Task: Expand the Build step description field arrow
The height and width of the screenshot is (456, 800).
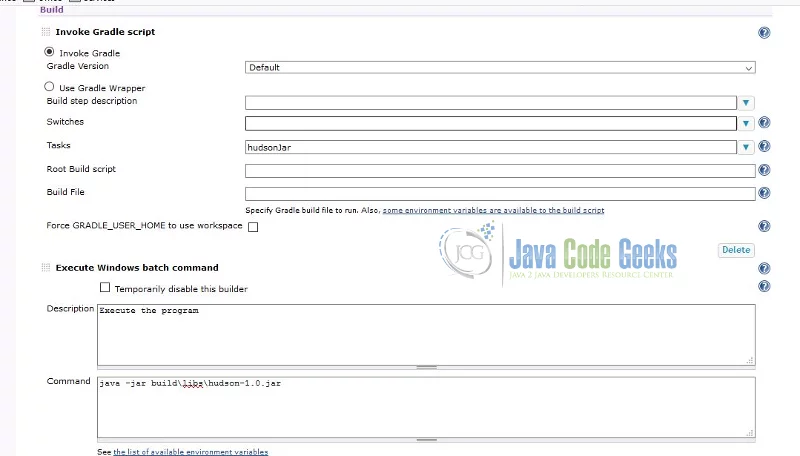Action: 746,103
